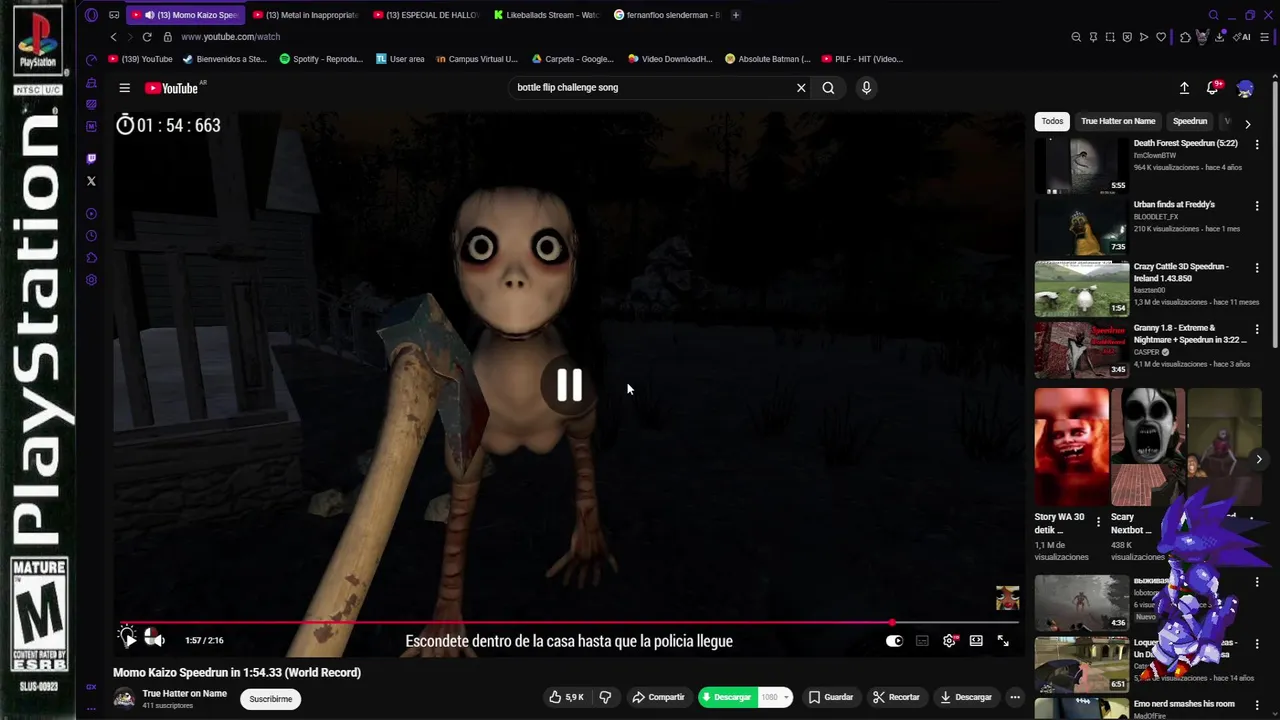Open the browser snapshot capture tool
The height and width of the screenshot is (720, 1280).
click(1110, 37)
